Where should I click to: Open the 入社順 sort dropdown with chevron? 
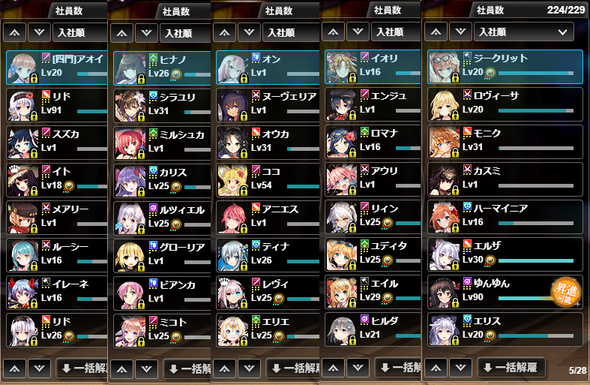pos(524,32)
